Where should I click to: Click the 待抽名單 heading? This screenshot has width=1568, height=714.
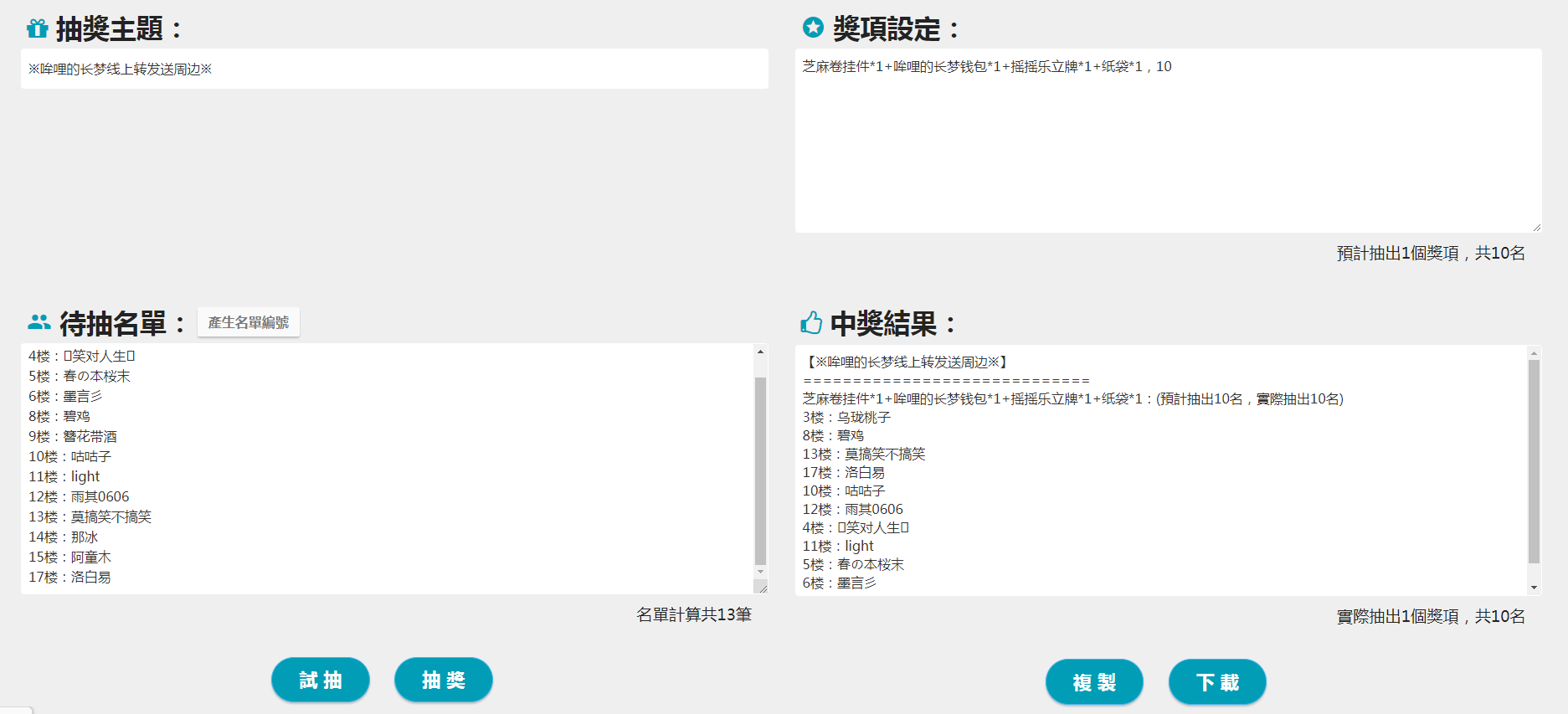pos(121,323)
